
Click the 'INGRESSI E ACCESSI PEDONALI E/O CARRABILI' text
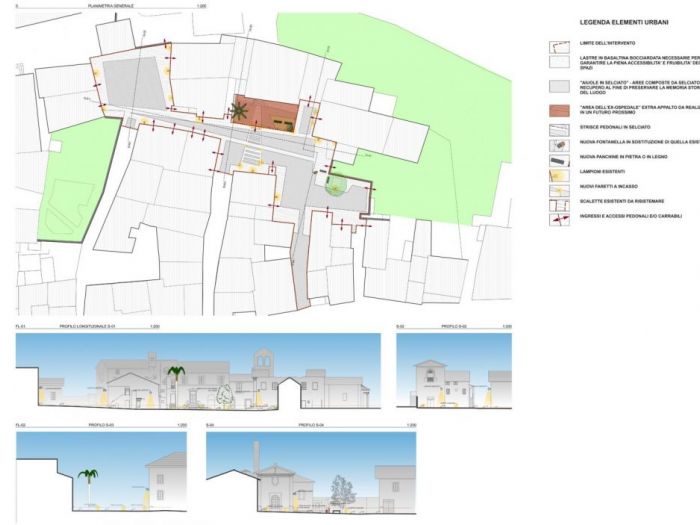630,216
